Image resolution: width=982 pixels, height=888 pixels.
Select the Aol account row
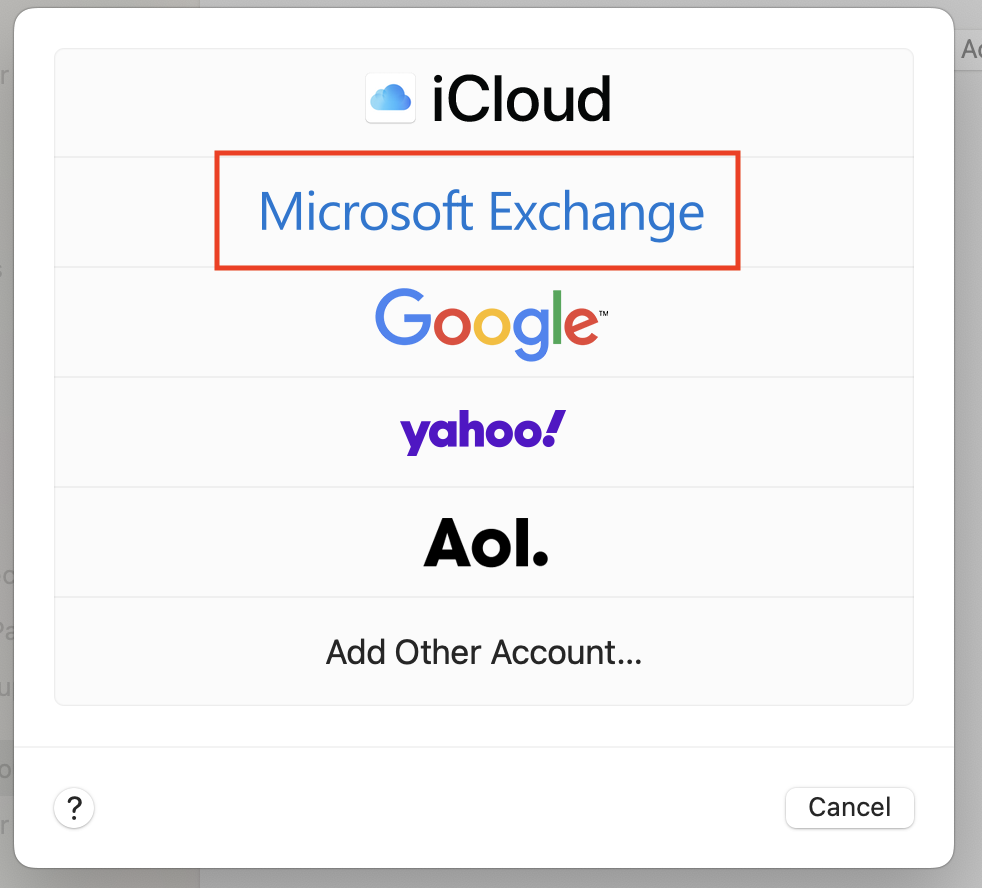tap(483, 542)
